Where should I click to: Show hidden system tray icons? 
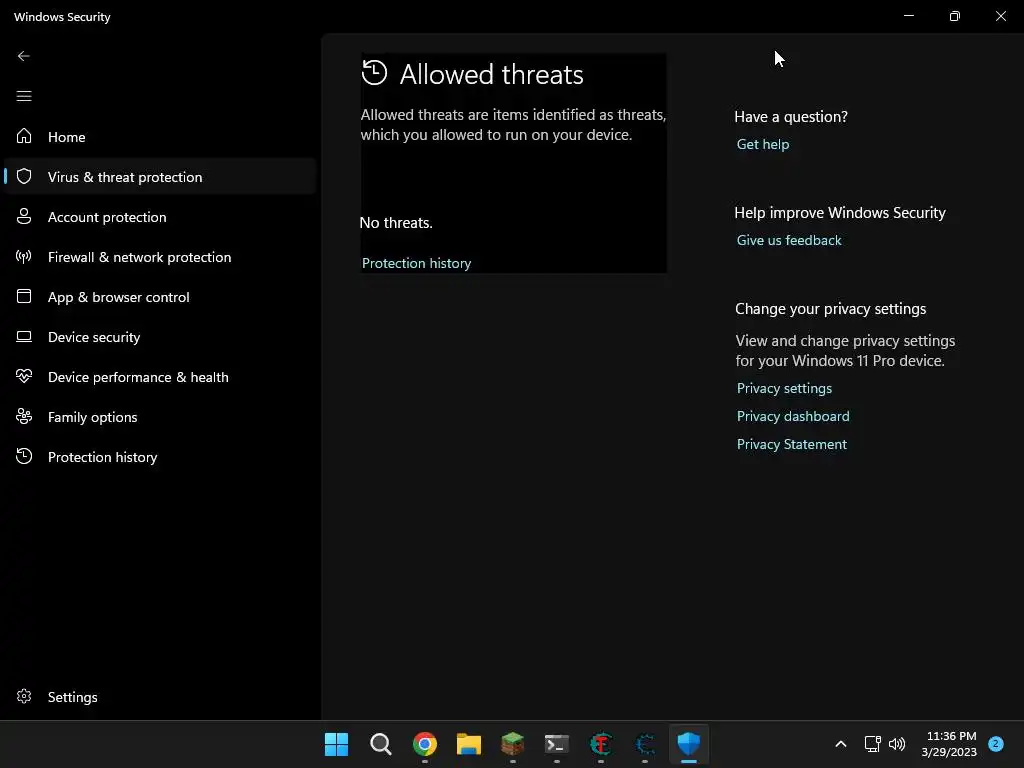click(840, 744)
